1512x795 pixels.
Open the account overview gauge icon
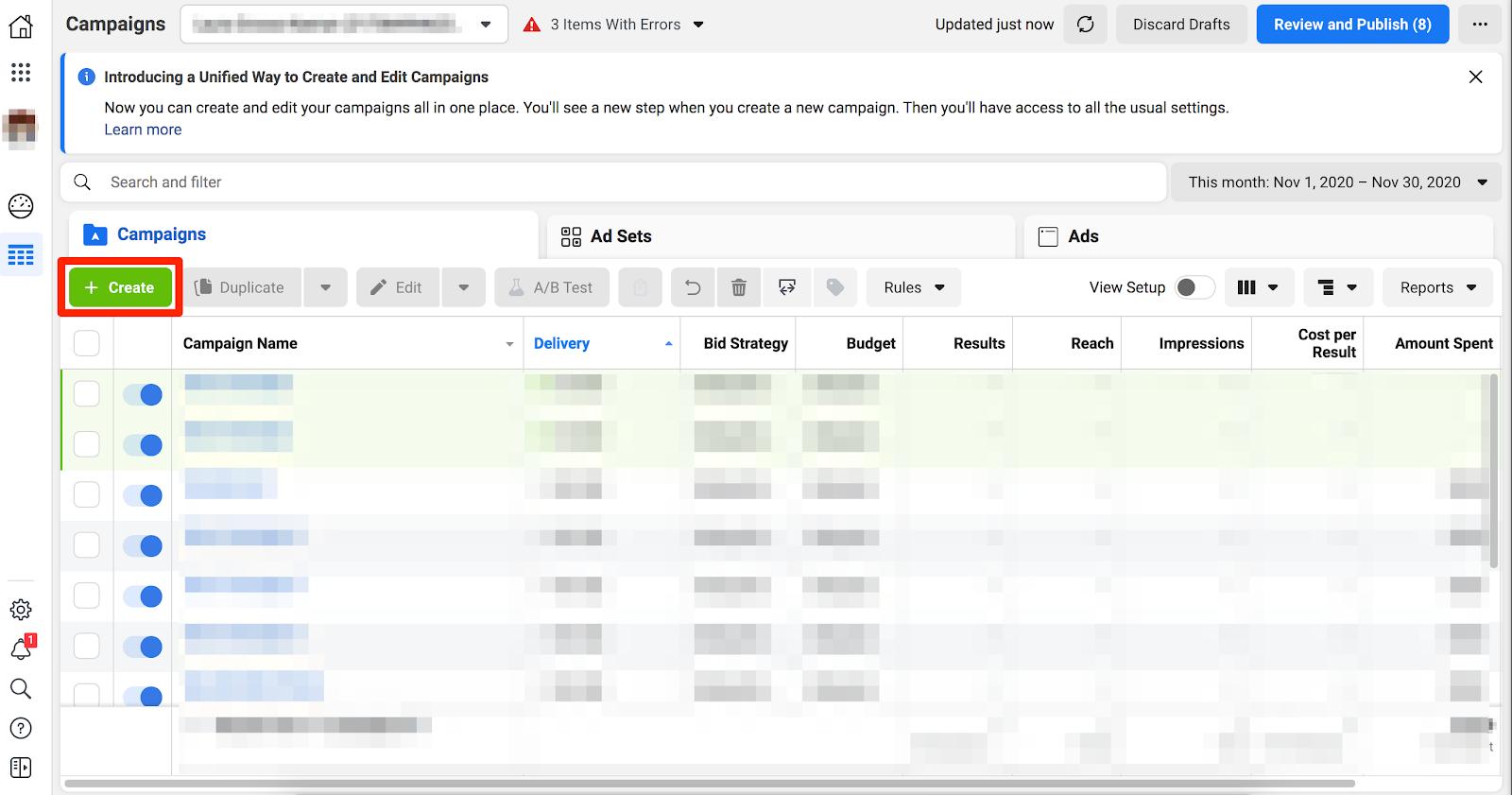point(21,206)
